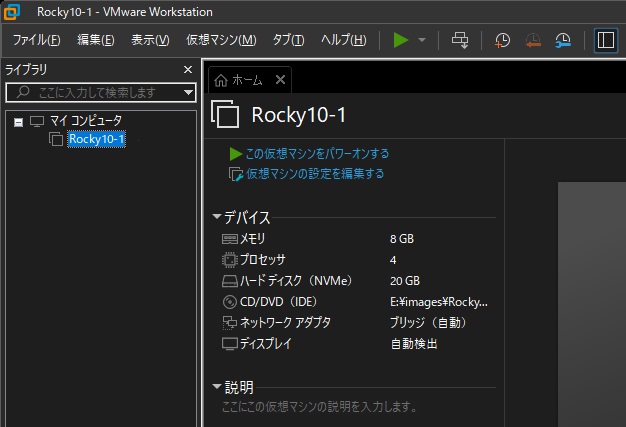Image resolution: width=626 pixels, height=427 pixels.
Task: Click the hard disk drive icon
Action: pos(230,281)
